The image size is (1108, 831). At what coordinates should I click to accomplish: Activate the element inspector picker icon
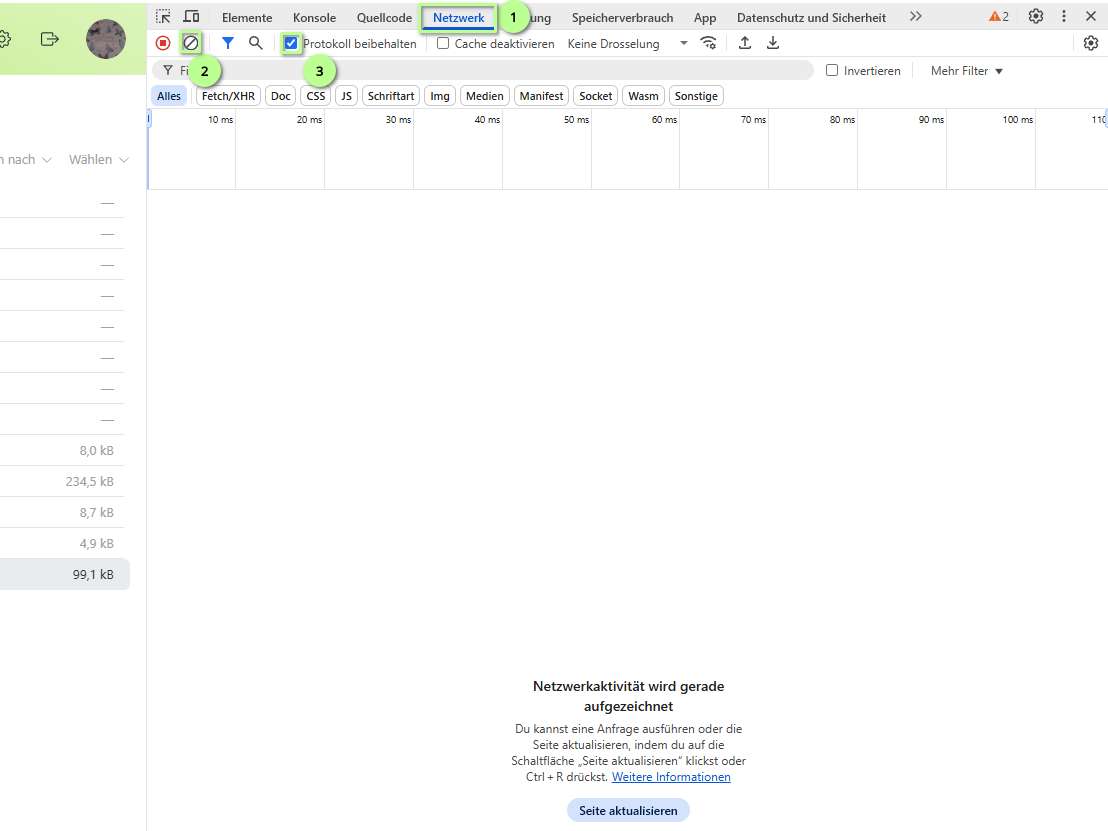tap(164, 17)
